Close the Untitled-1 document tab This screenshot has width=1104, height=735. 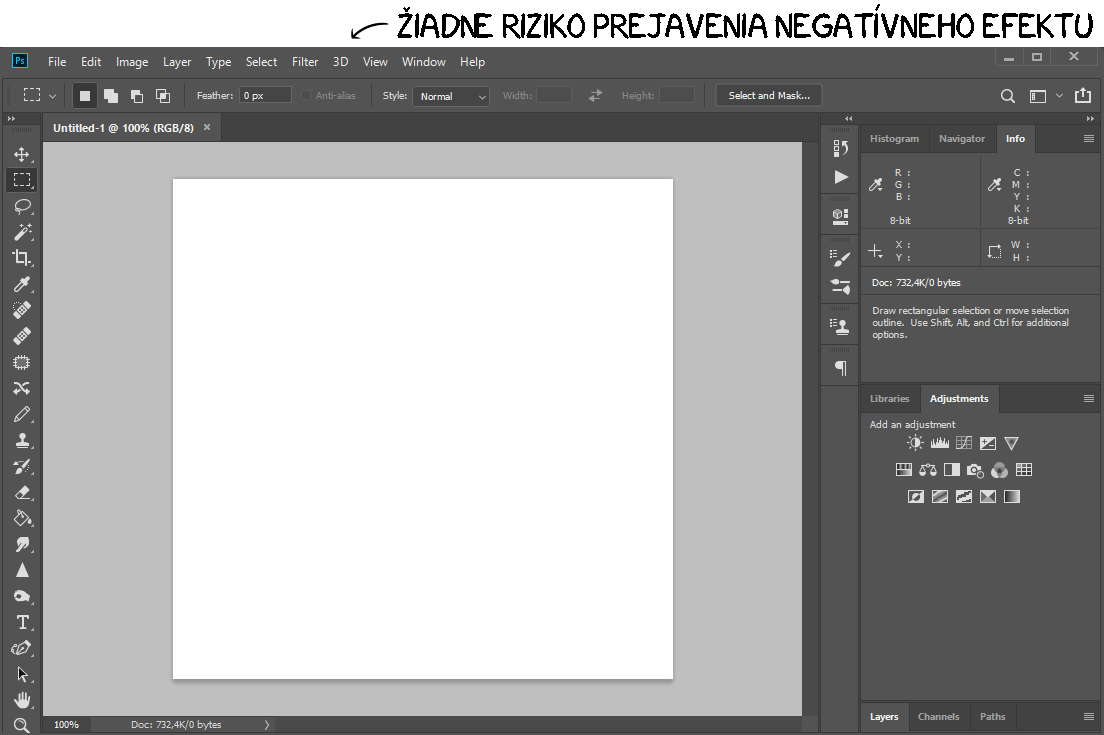click(207, 128)
